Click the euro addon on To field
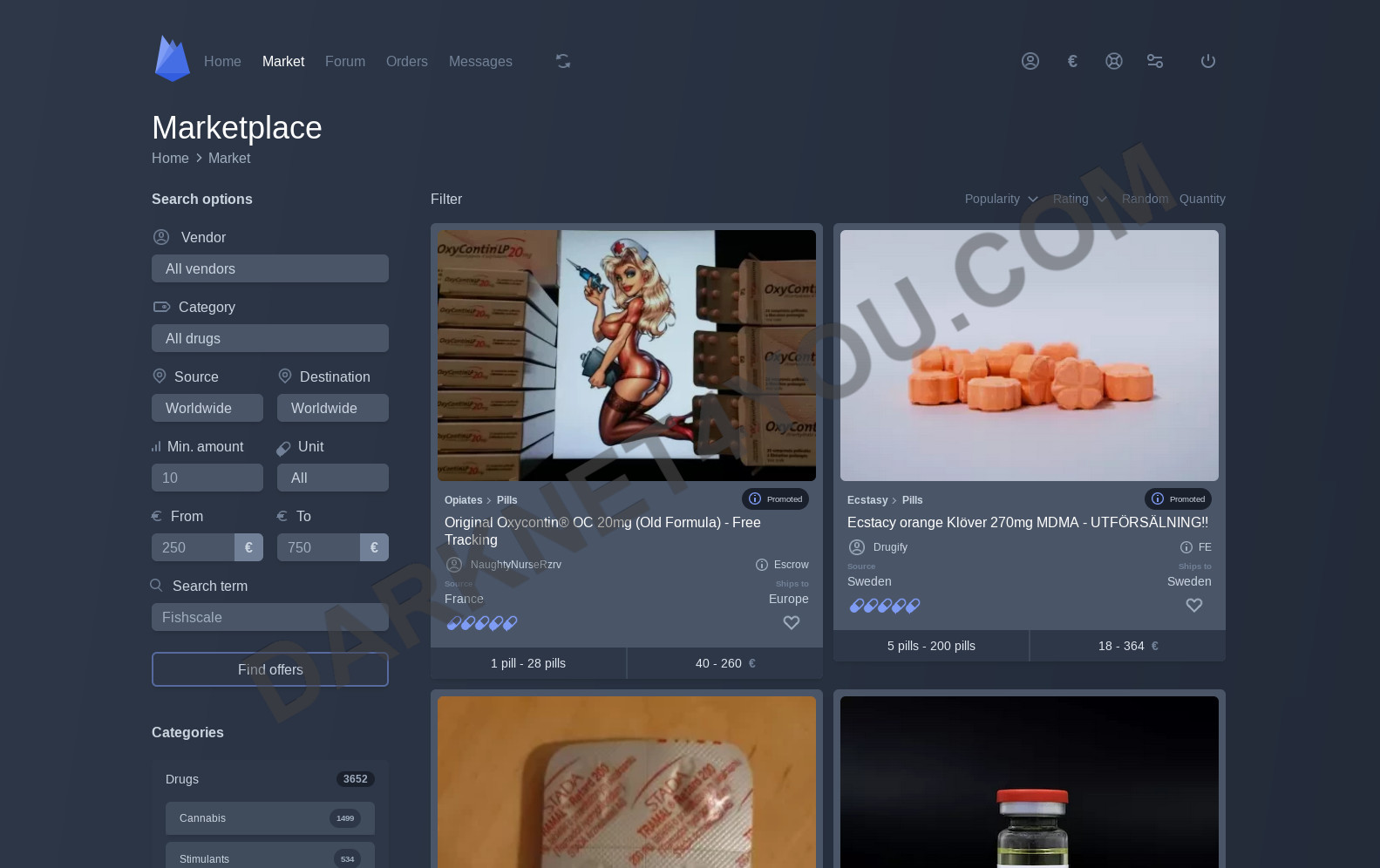The image size is (1380, 868). click(374, 547)
